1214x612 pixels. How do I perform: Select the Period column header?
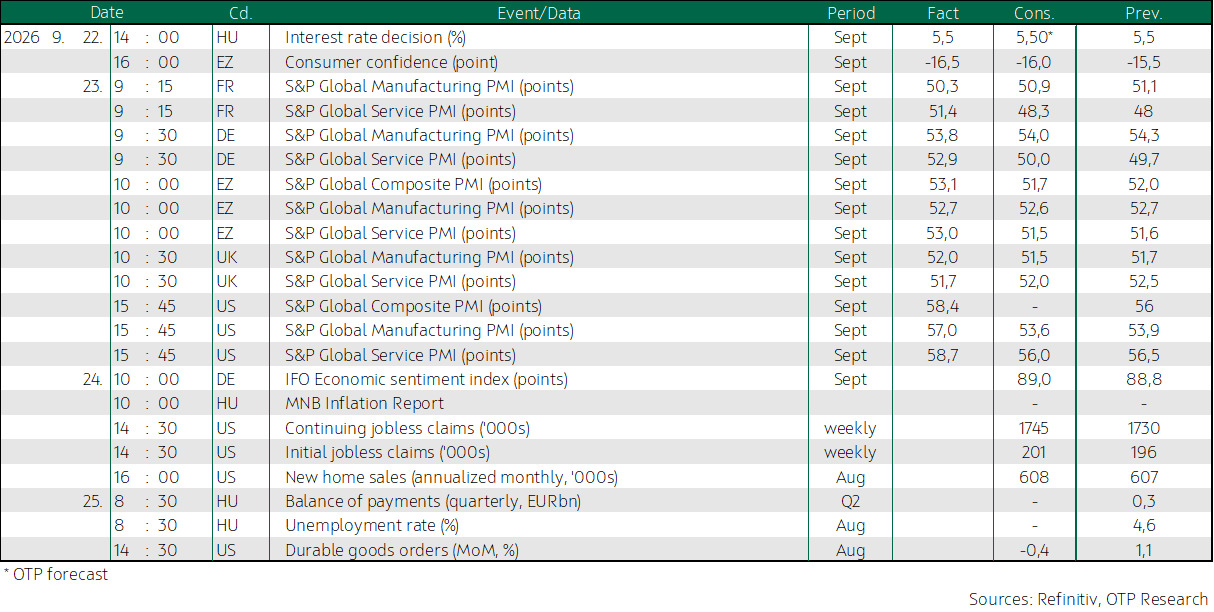851,13
